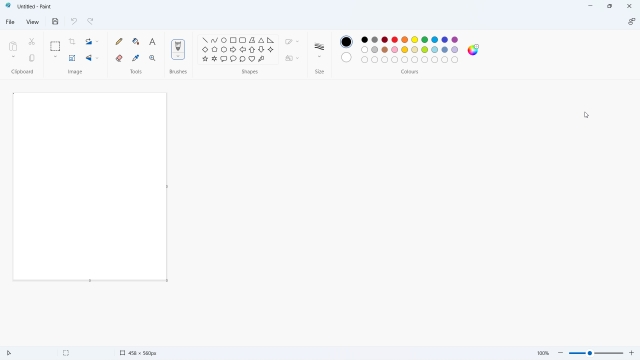Expand the Selection tool dropdown arrow

tap(55, 57)
